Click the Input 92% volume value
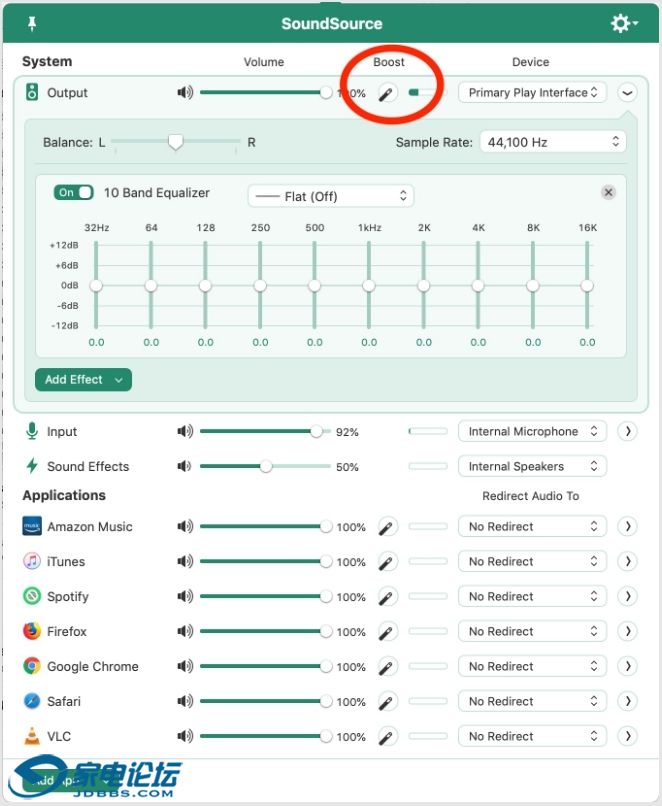662x806 pixels. [347, 432]
